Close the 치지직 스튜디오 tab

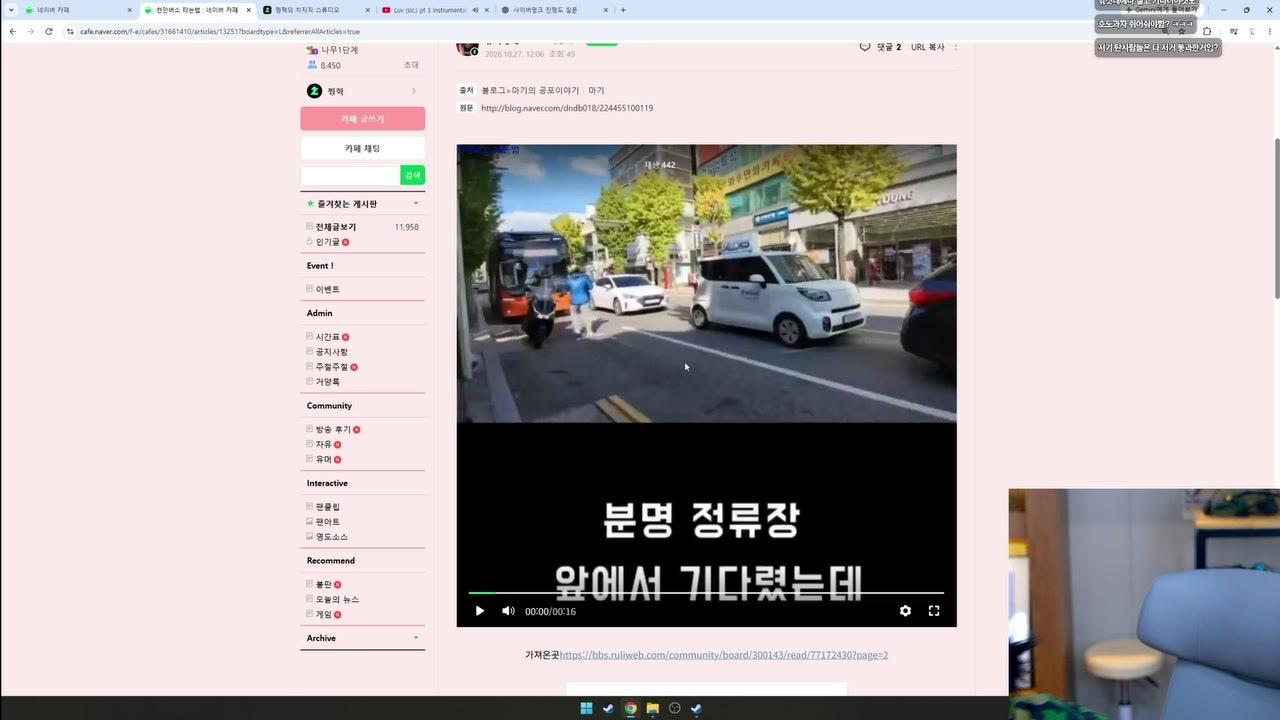[367, 10]
